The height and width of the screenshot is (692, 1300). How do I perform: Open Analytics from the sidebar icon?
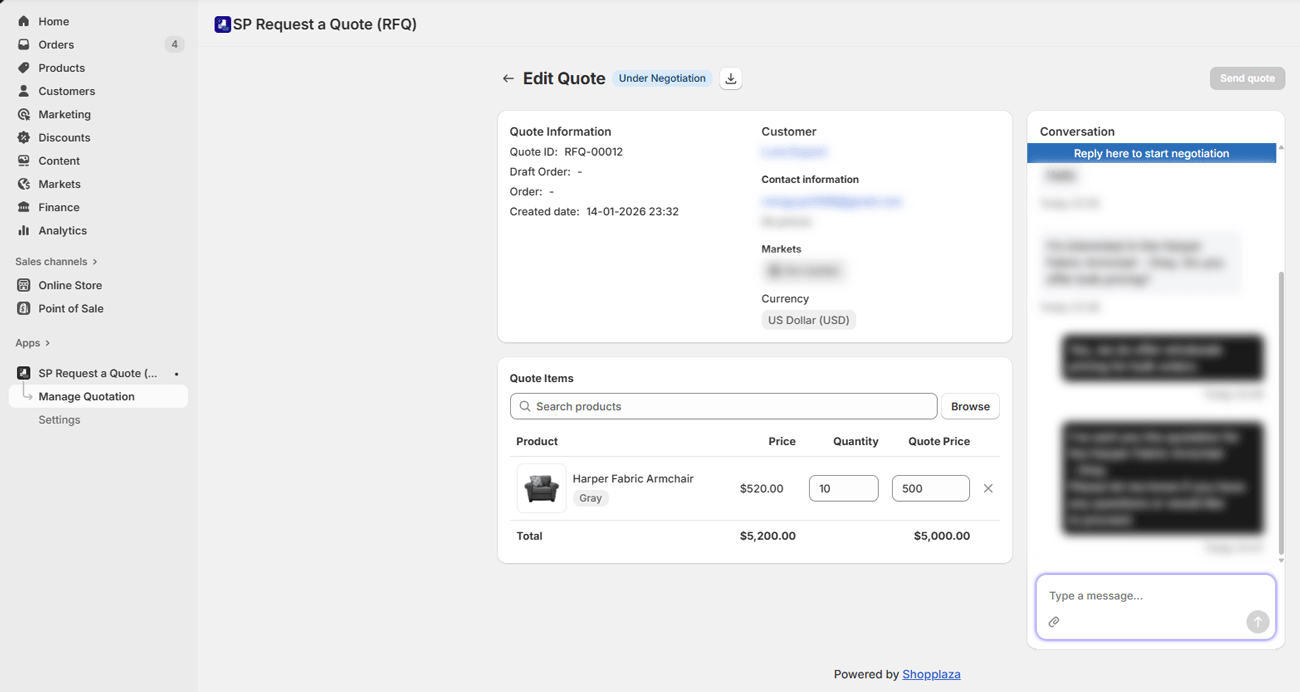(x=22, y=230)
